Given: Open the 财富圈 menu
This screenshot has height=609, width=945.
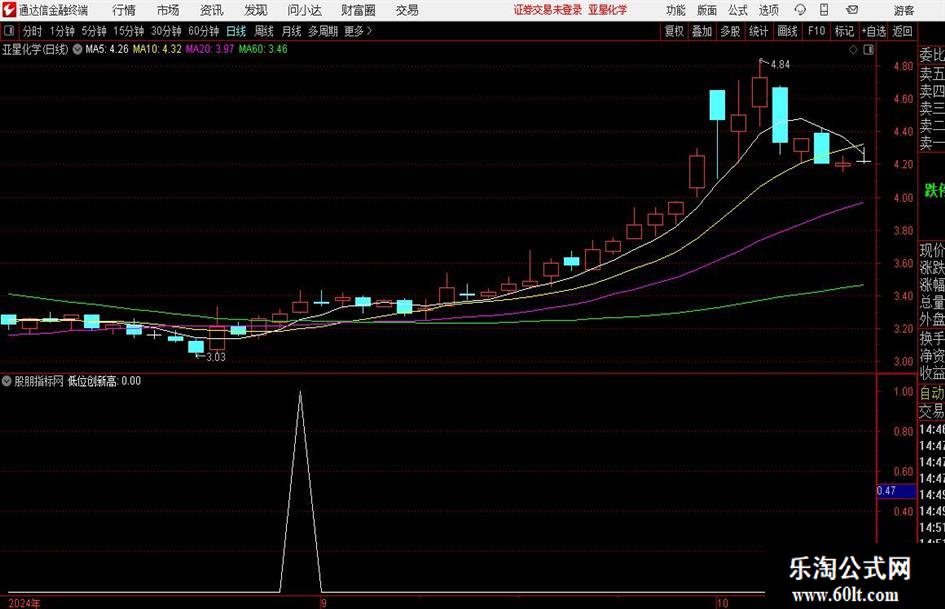Looking at the screenshot, I should [x=359, y=10].
